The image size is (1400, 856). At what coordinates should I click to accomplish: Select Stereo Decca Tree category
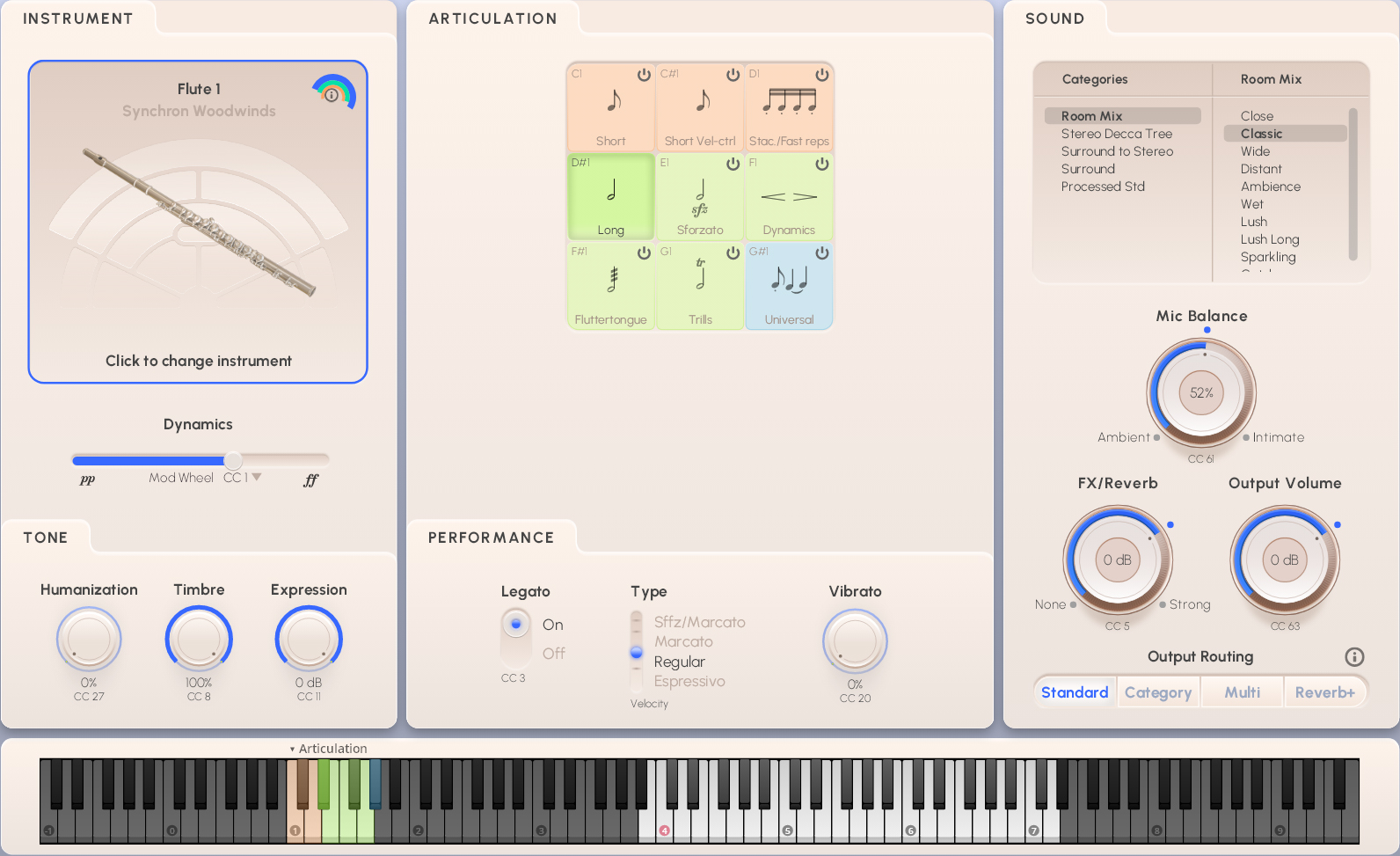(1116, 134)
